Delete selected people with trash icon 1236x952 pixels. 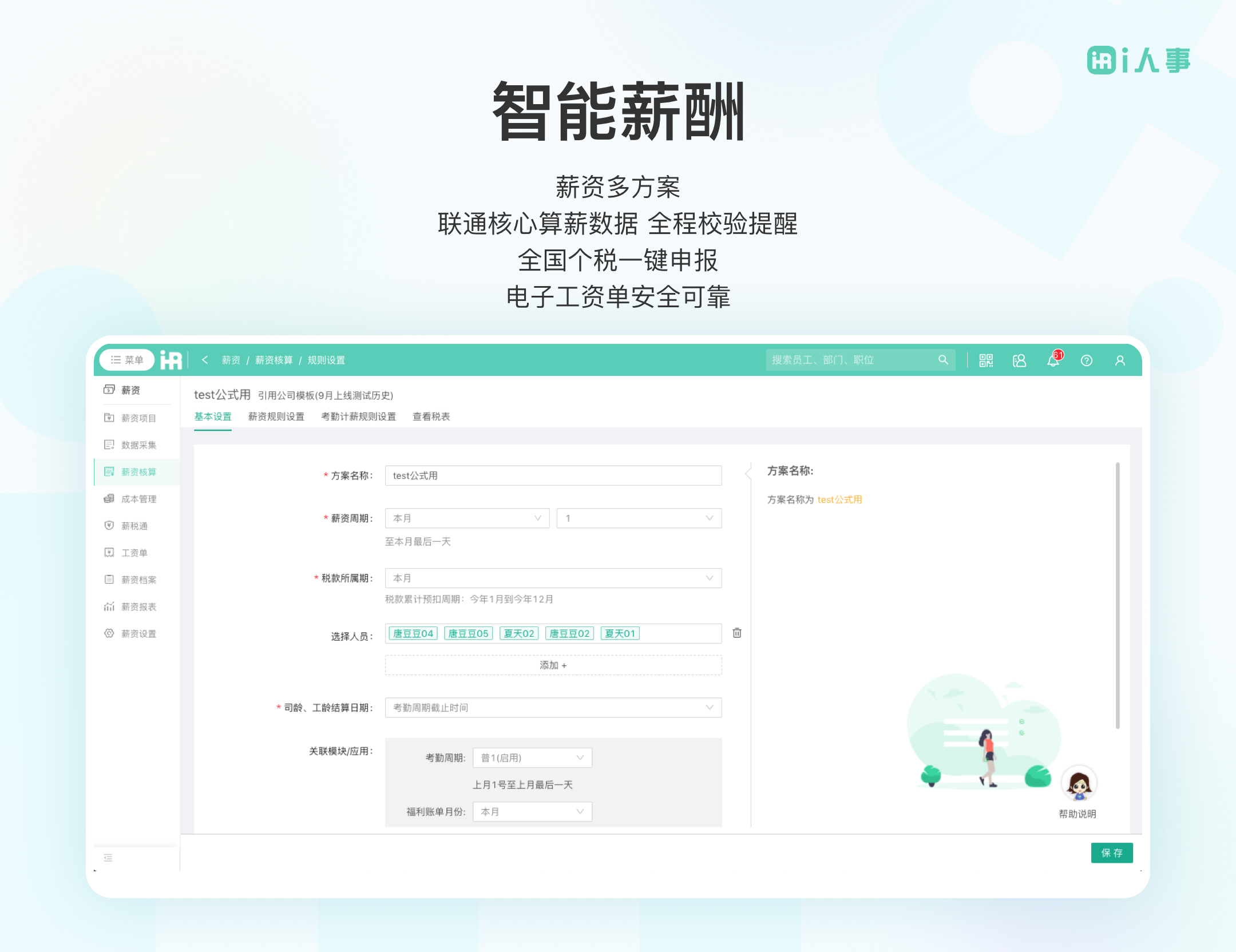[x=737, y=633]
